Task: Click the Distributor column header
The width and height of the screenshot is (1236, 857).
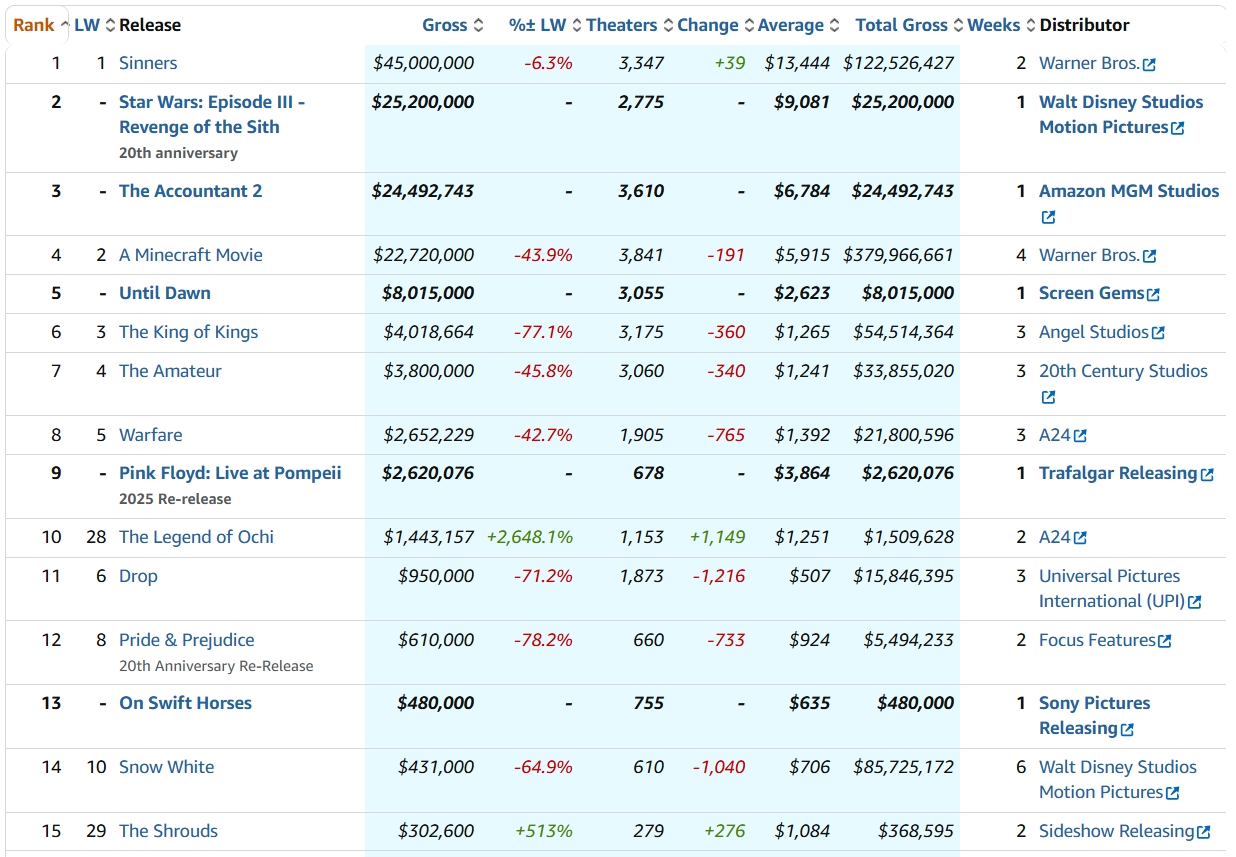Action: tap(1085, 25)
